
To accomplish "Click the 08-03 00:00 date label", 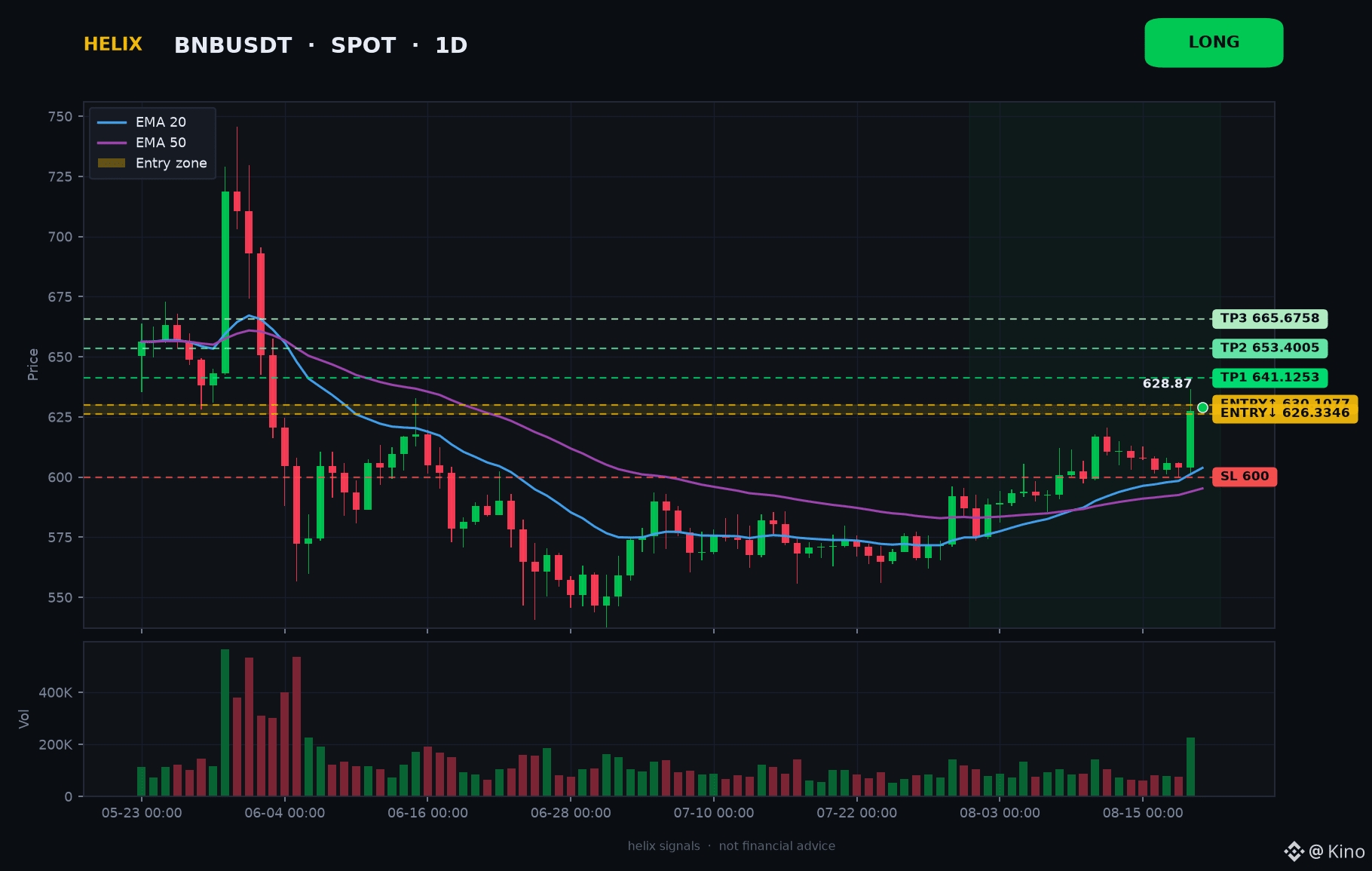I will 1000,813.
